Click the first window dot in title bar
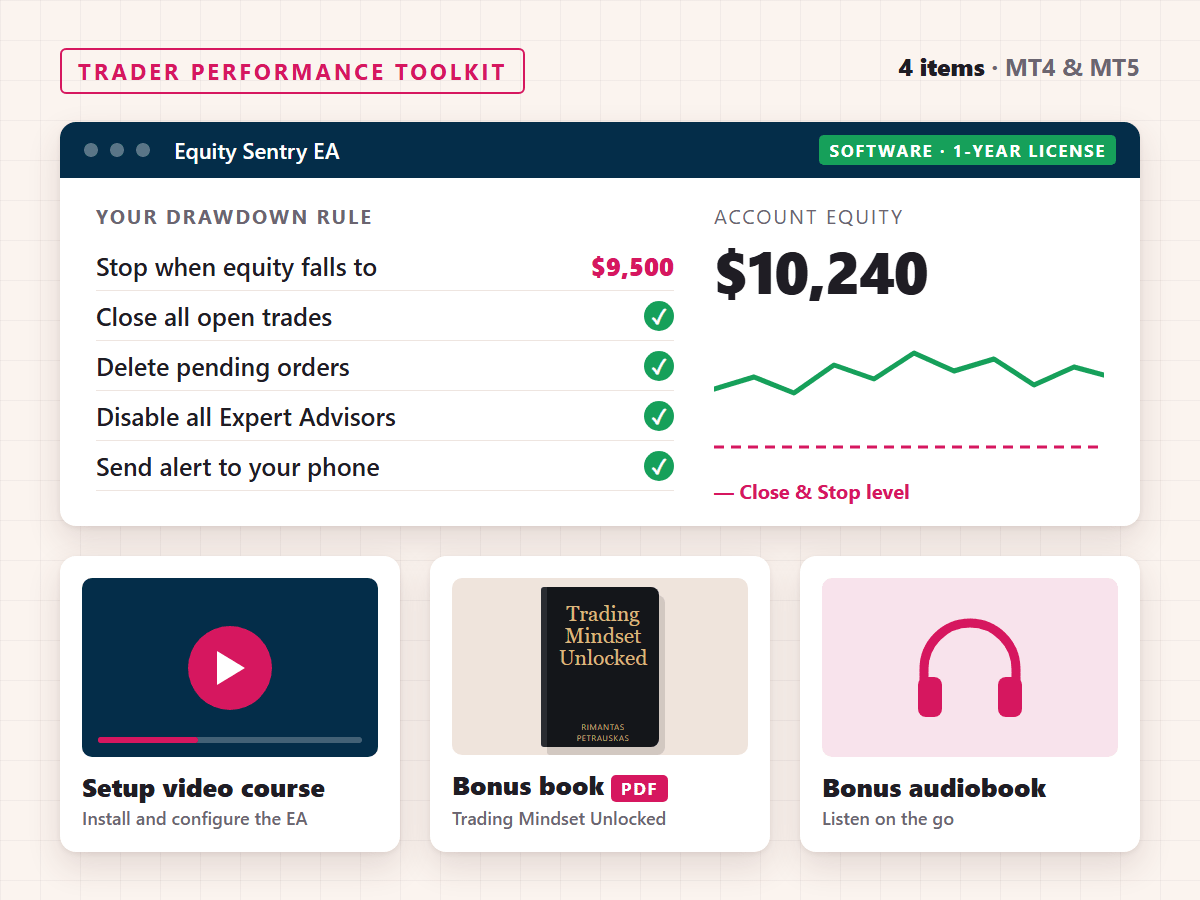1200x900 pixels. (x=91, y=150)
